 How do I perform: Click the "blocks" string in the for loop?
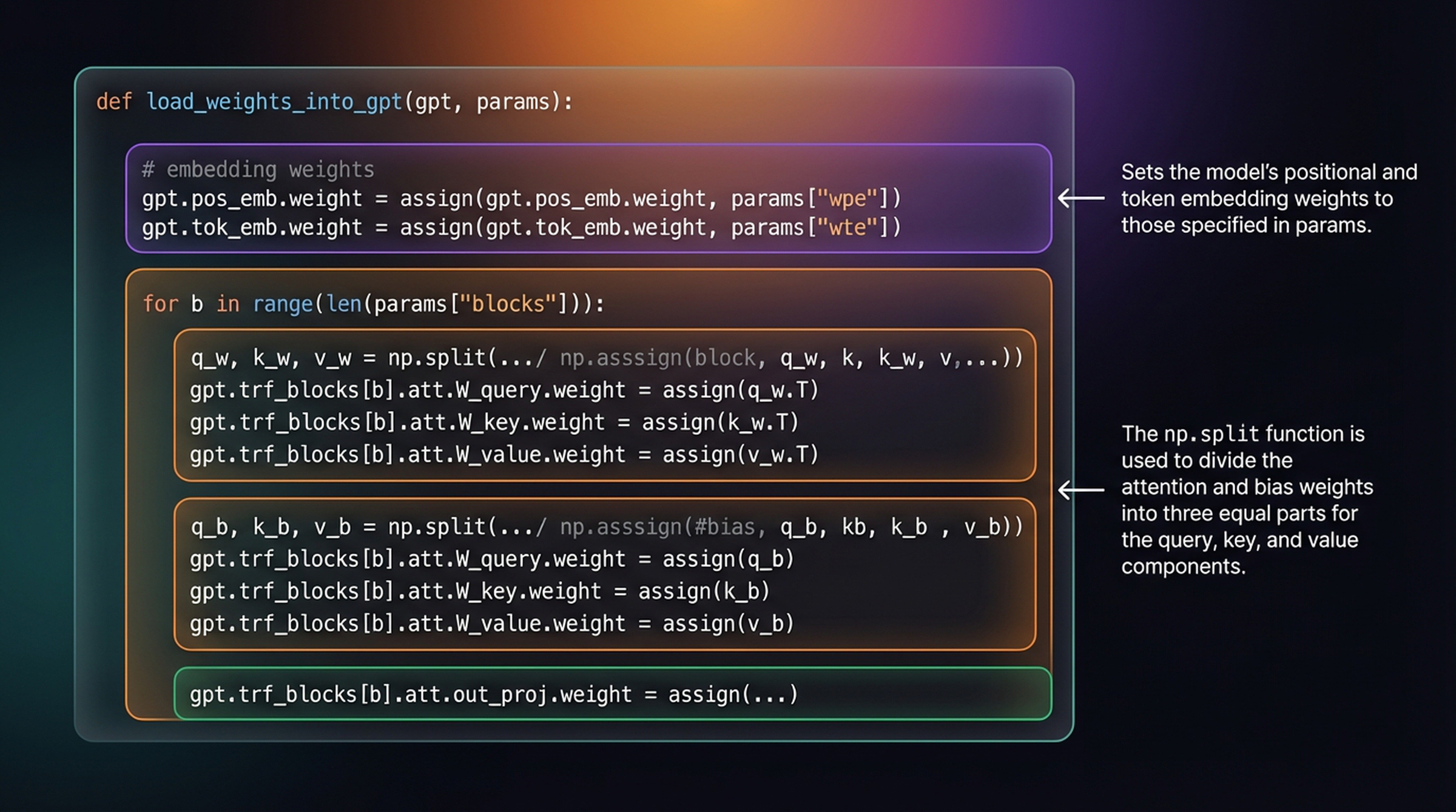pos(508,304)
